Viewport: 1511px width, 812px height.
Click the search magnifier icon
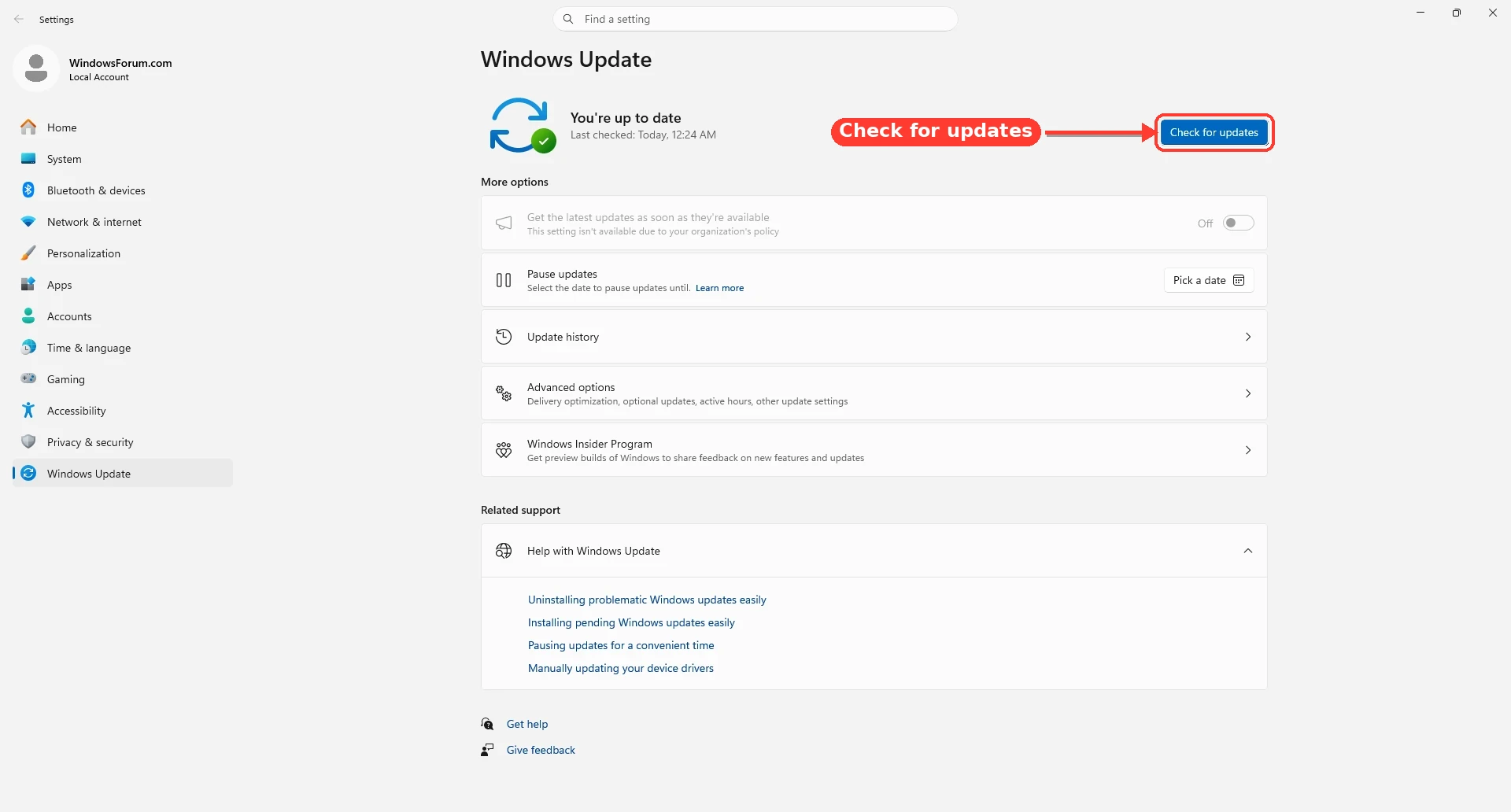pos(568,19)
